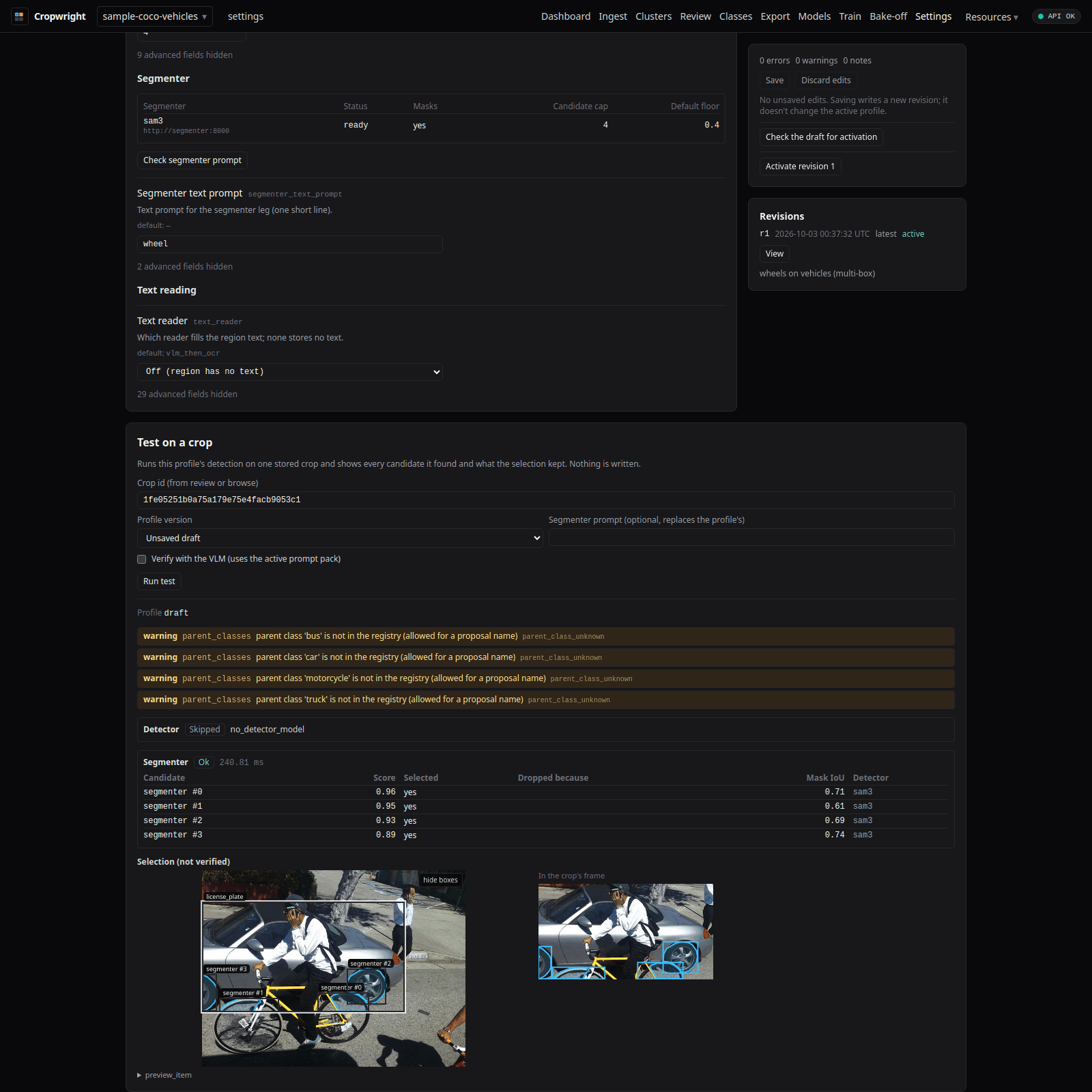Click the Skipped detector status badge

tap(205, 730)
